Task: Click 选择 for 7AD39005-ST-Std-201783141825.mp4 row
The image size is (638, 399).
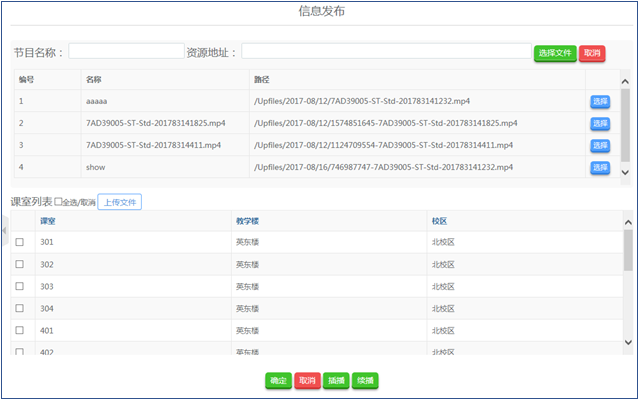Action: [x=600, y=124]
